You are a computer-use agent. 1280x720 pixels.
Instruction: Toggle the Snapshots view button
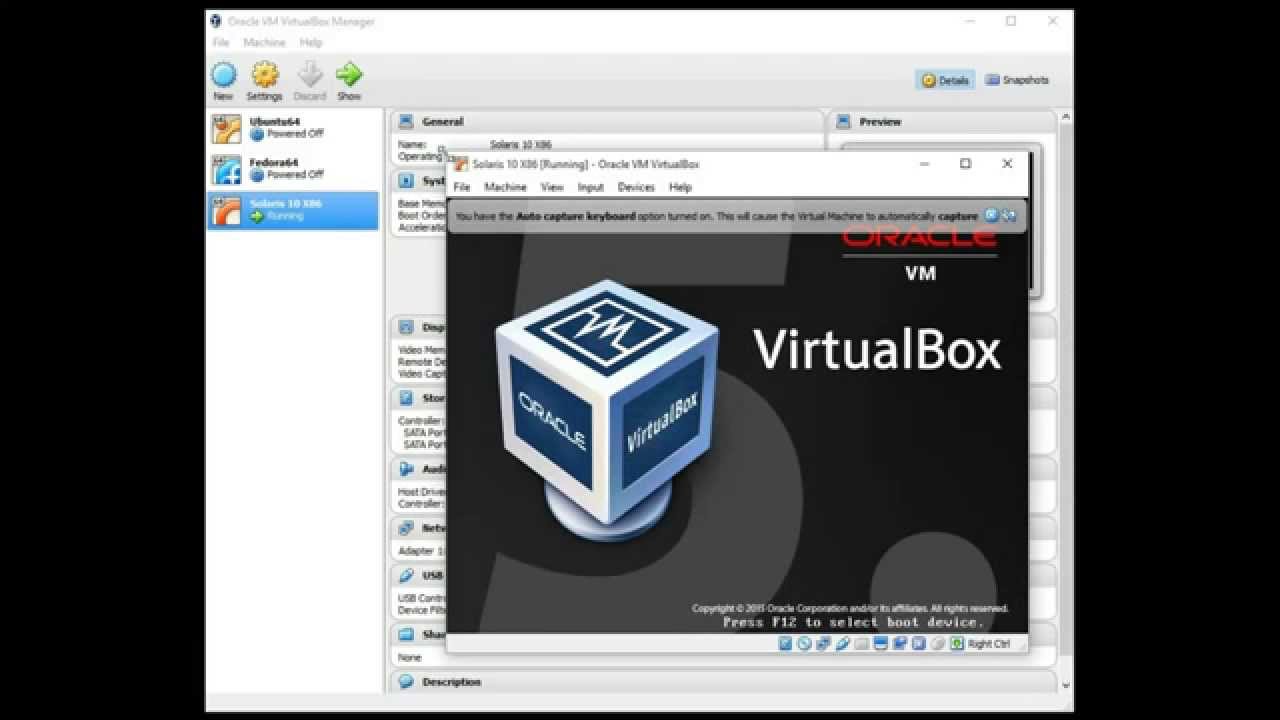coord(1017,80)
